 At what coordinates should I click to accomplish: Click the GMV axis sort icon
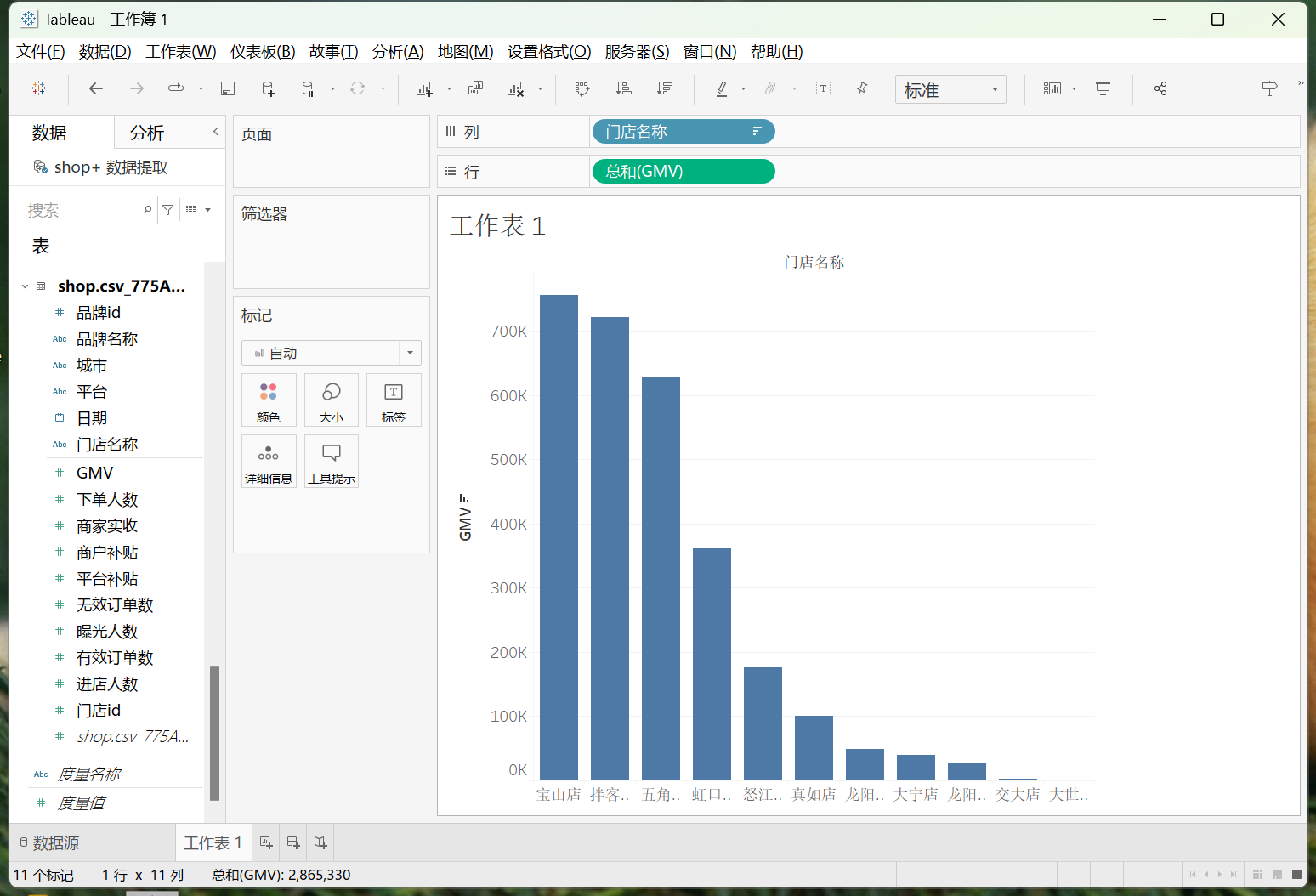coord(464,499)
